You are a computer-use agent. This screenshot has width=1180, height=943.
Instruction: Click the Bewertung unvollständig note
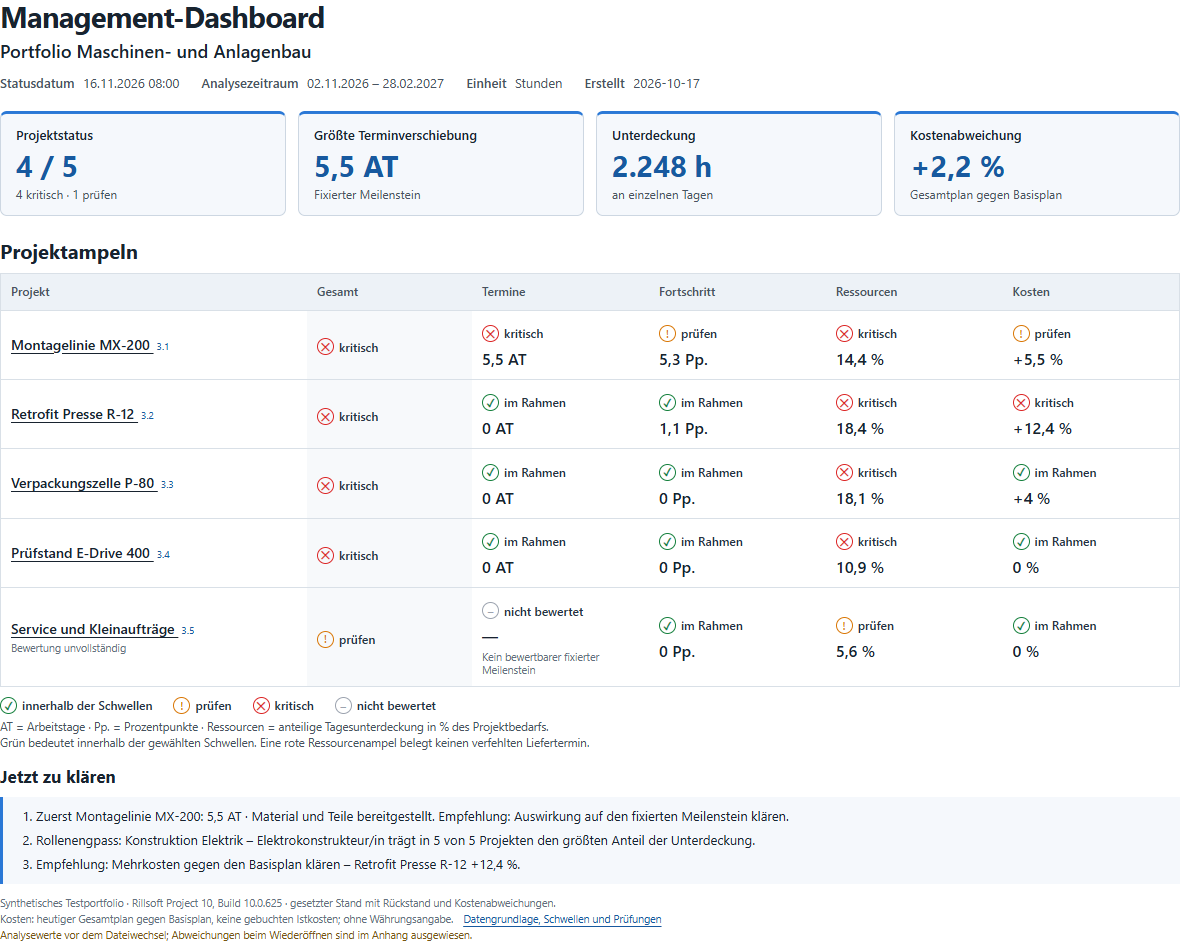click(68, 648)
